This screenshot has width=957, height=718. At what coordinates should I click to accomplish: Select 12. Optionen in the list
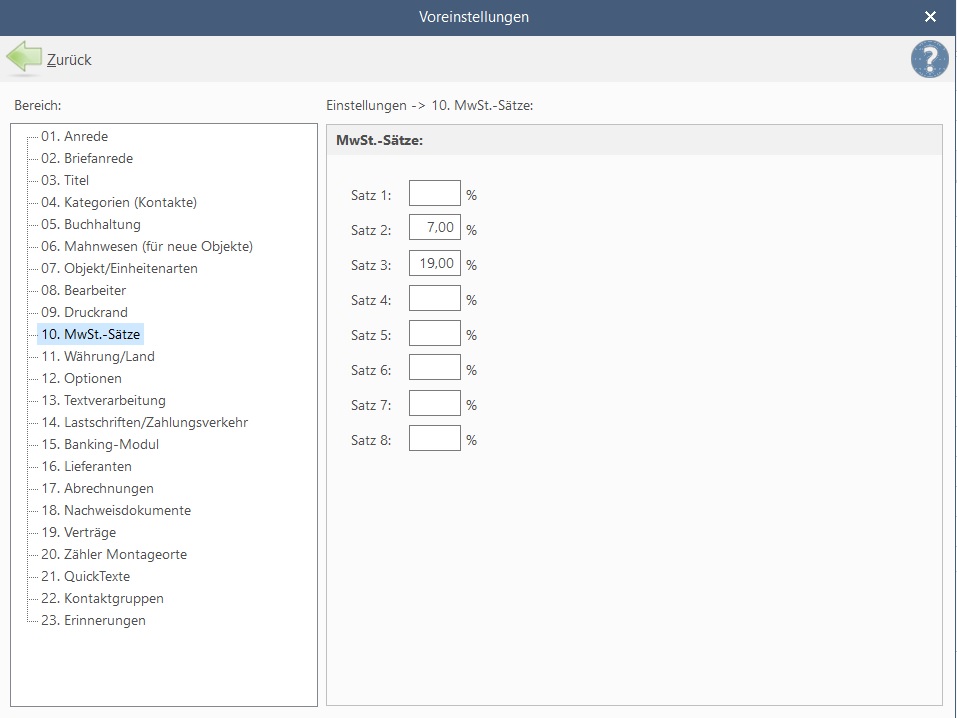coord(81,378)
